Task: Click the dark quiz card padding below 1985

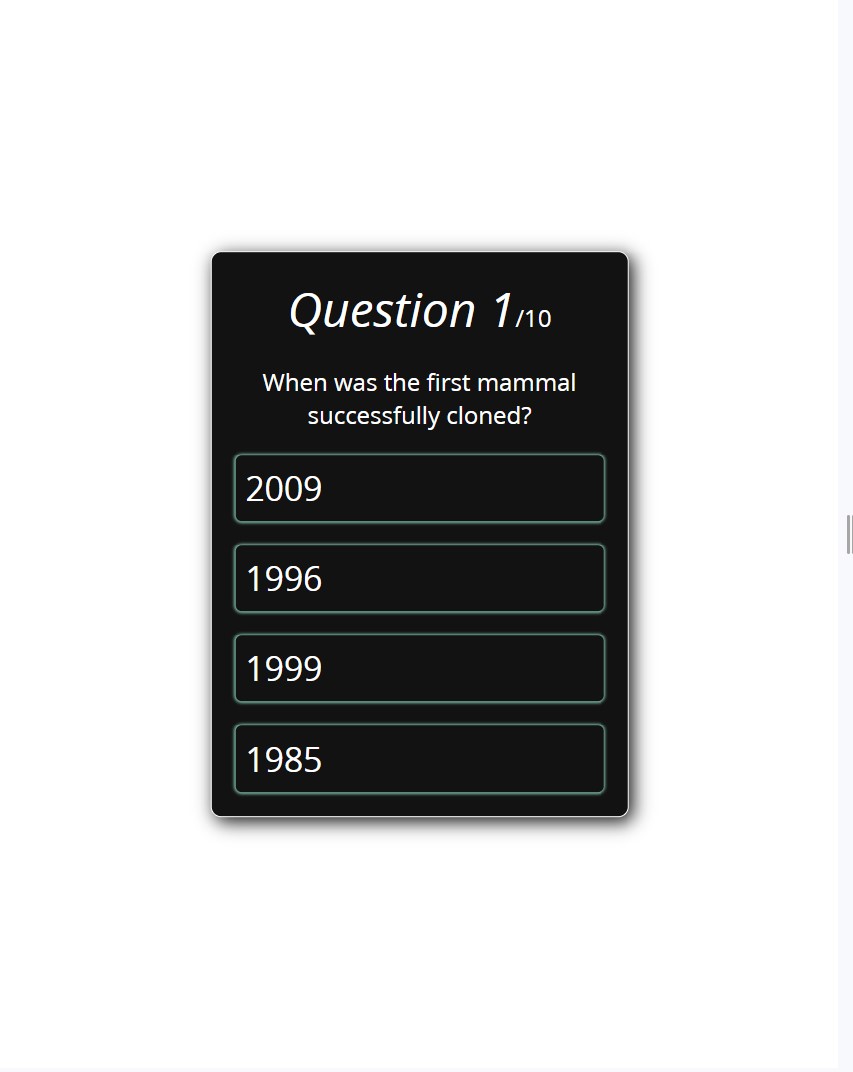Action: point(419,805)
